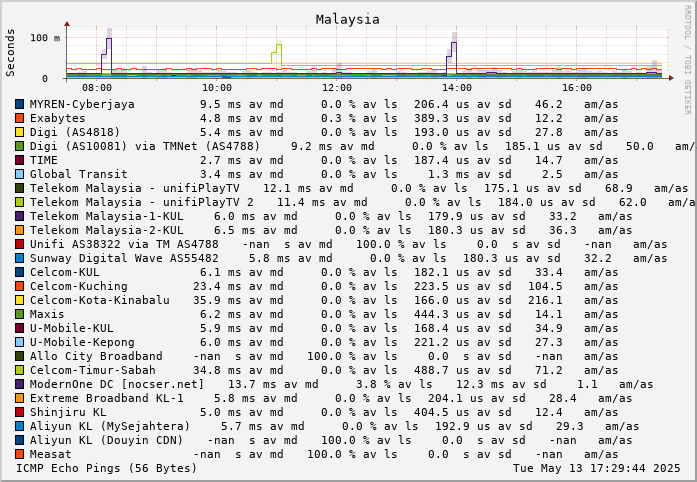
Task: Select the Telekom Malaysia-2-KUL entry
Action: point(323,230)
